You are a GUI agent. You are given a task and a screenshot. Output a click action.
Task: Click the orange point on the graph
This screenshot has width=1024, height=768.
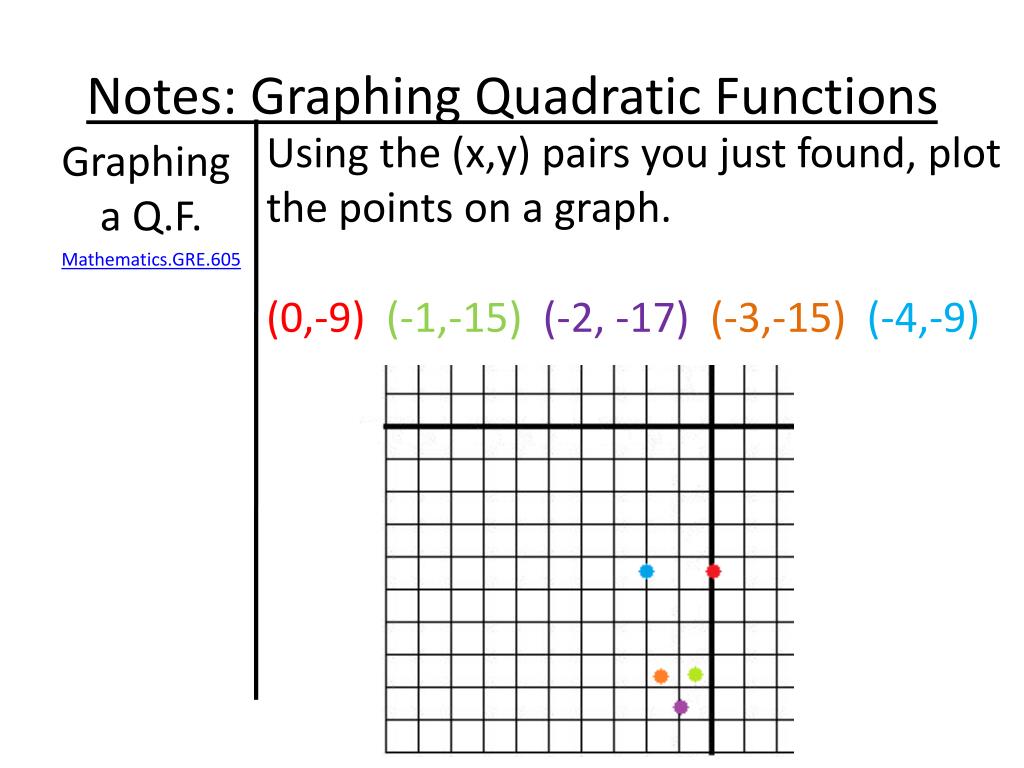coord(660,676)
